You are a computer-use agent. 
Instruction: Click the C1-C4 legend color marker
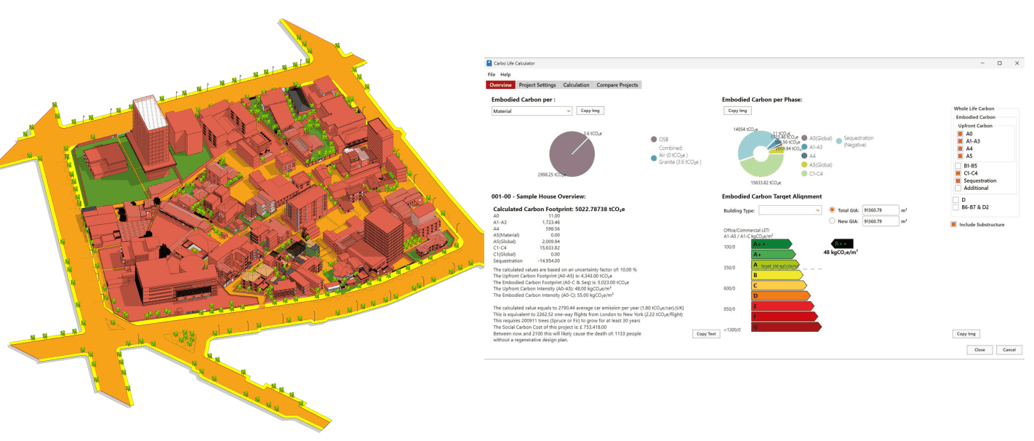pyautogui.click(x=805, y=173)
